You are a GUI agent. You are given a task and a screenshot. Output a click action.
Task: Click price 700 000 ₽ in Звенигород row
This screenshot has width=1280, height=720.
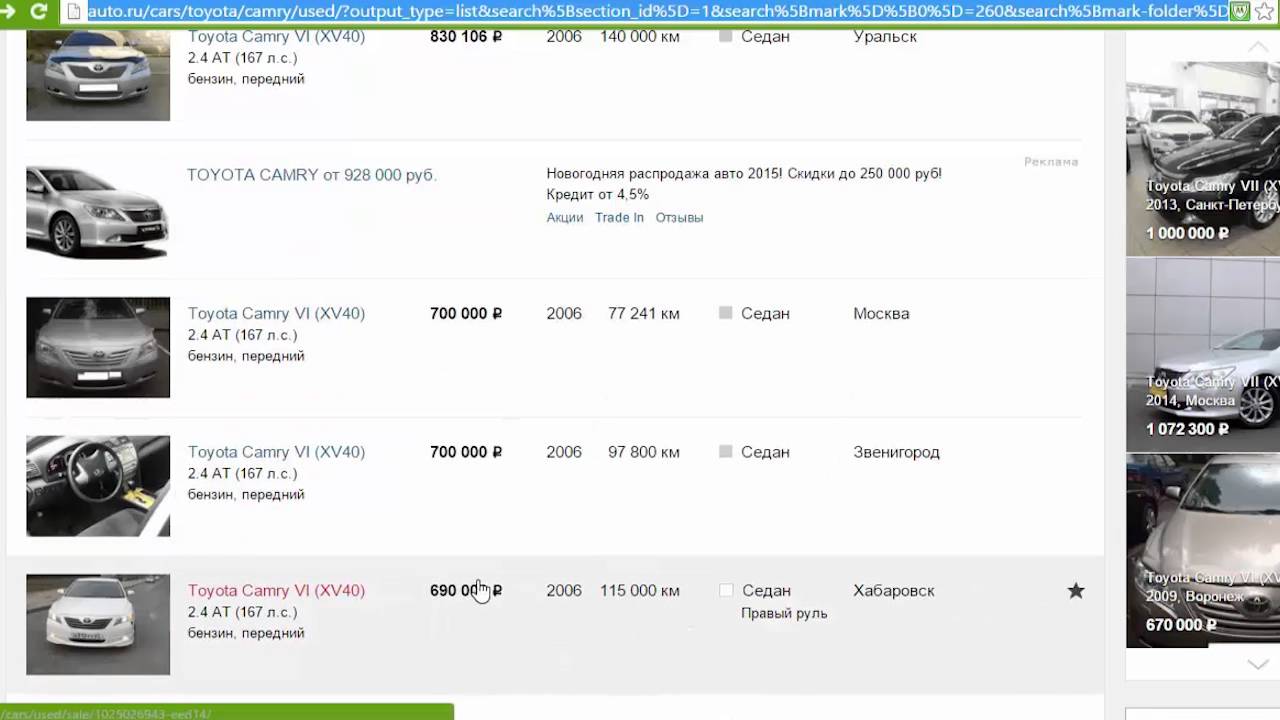tap(466, 452)
